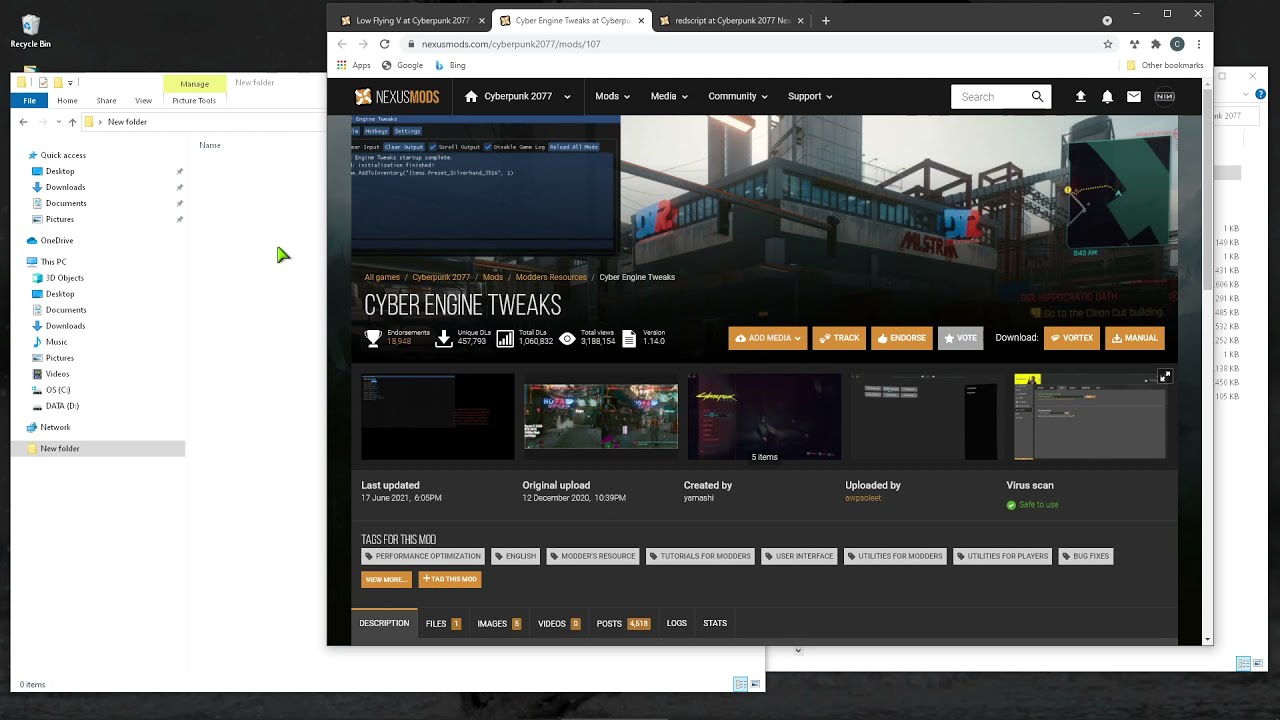The height and width of the screenshot is (720, 1280).
Task: Click in the Nexus Mods search field
Action: (x=990, y=97)
